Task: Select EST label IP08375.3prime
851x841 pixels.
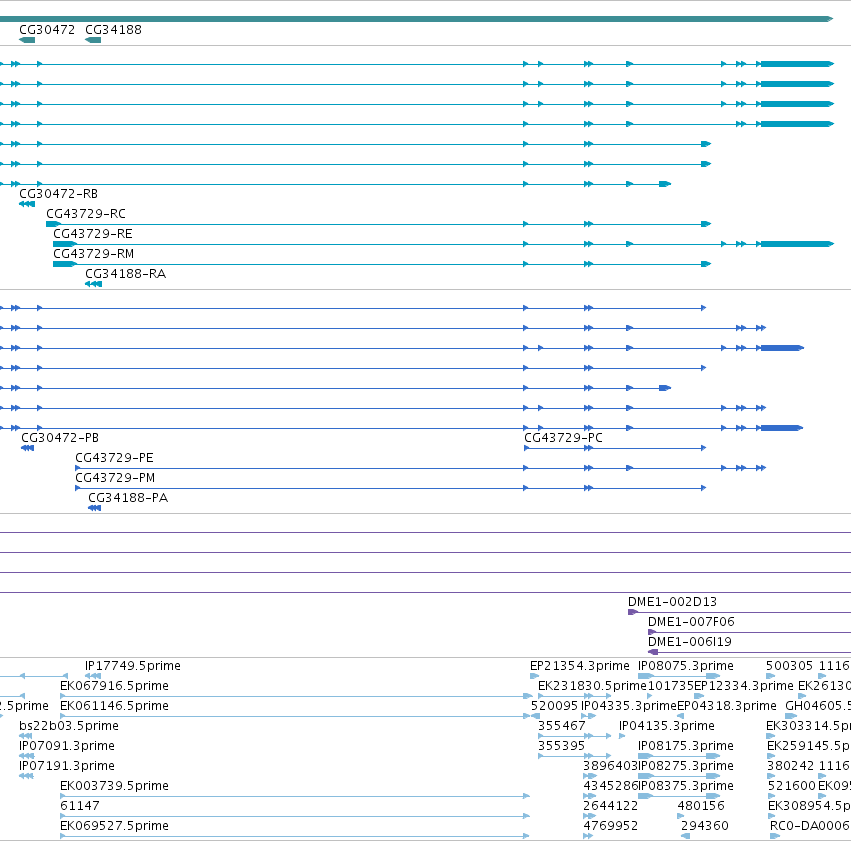Action: tap(686, 786)
